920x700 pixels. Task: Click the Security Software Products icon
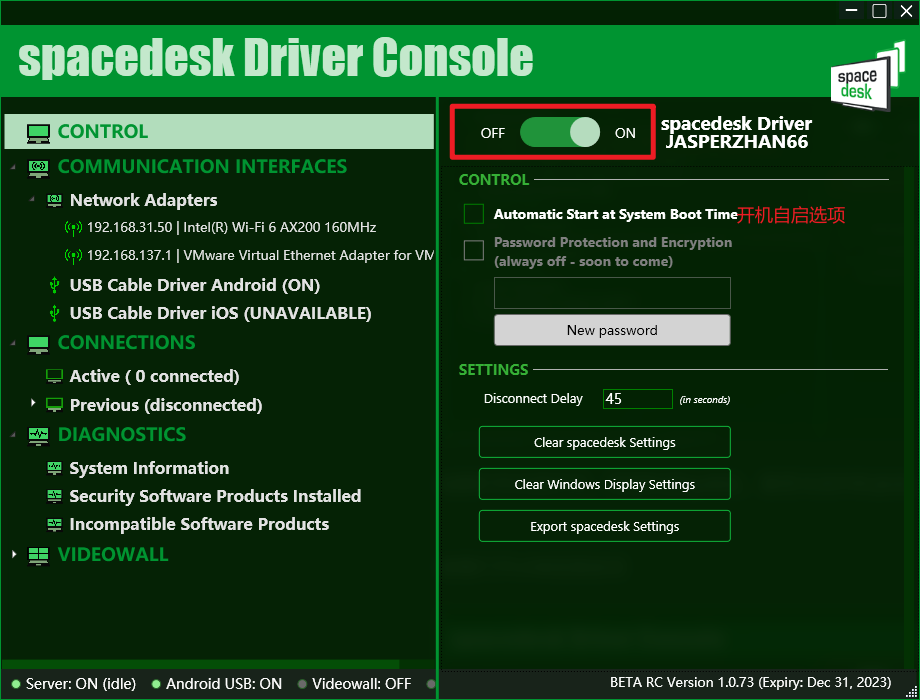(55, 496)
